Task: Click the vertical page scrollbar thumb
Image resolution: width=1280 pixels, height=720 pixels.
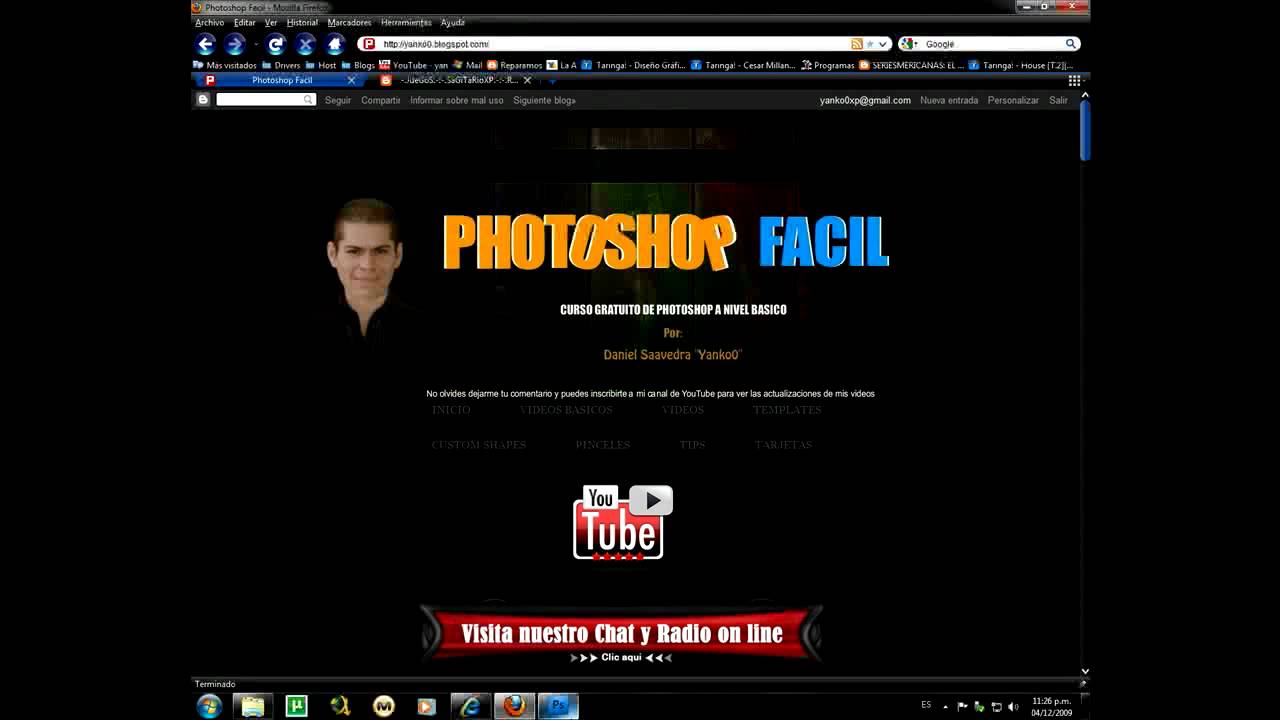Action: 1085,130
